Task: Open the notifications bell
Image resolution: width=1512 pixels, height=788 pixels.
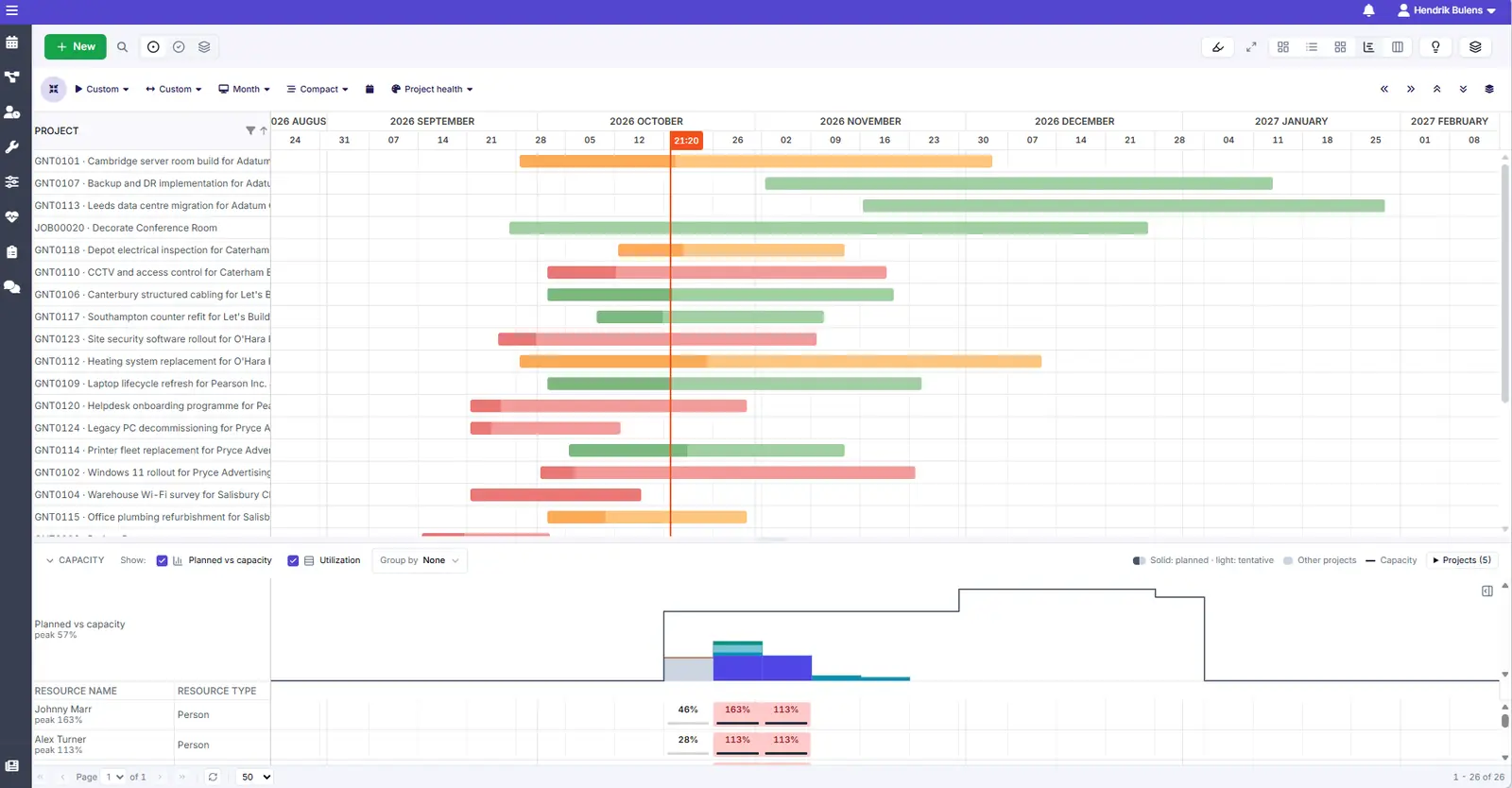Action: tap(1368, 10)
